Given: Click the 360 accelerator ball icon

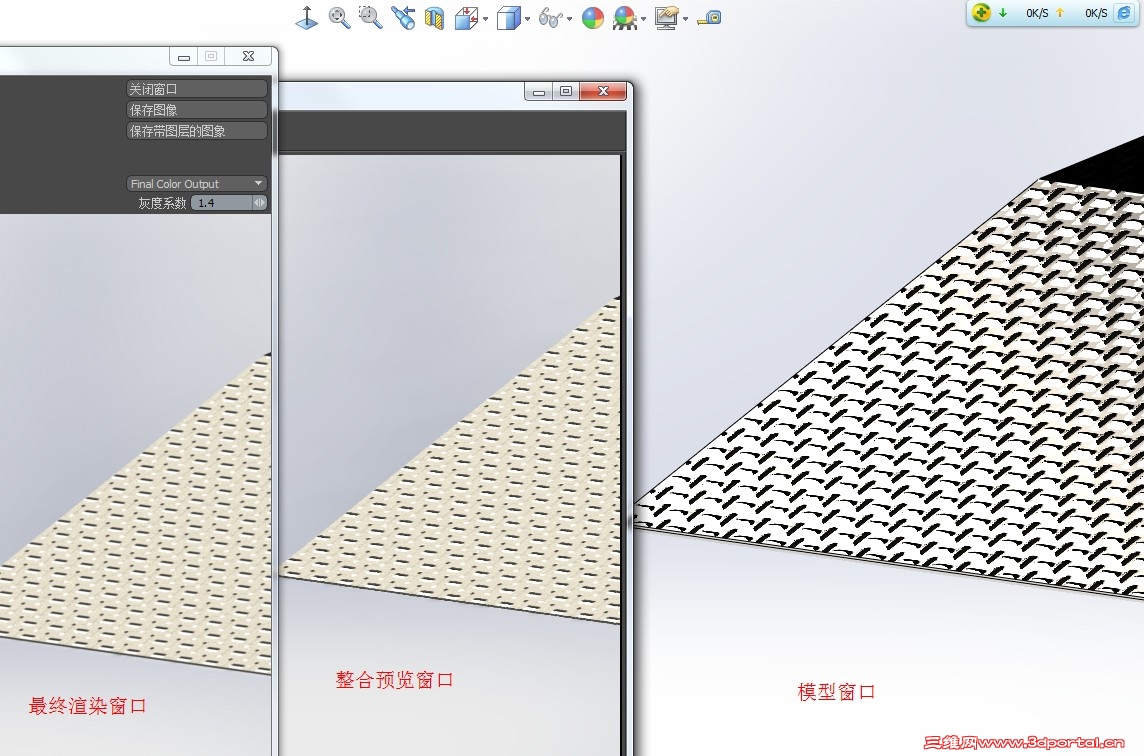Looking at the screenshot, I should click(981, 12).
